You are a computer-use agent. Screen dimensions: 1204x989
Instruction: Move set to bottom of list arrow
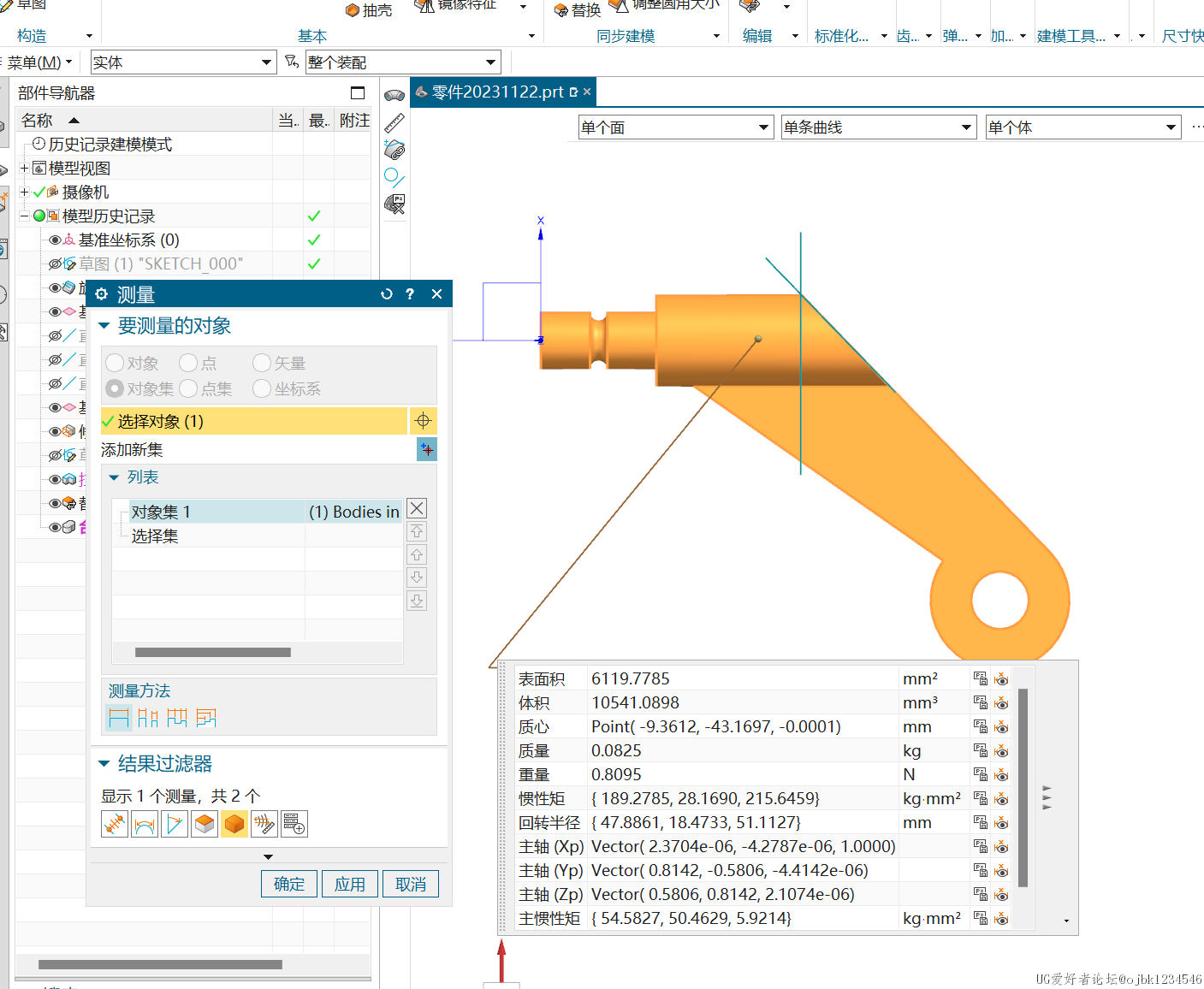pyautogui.click(x=417, y=601)
